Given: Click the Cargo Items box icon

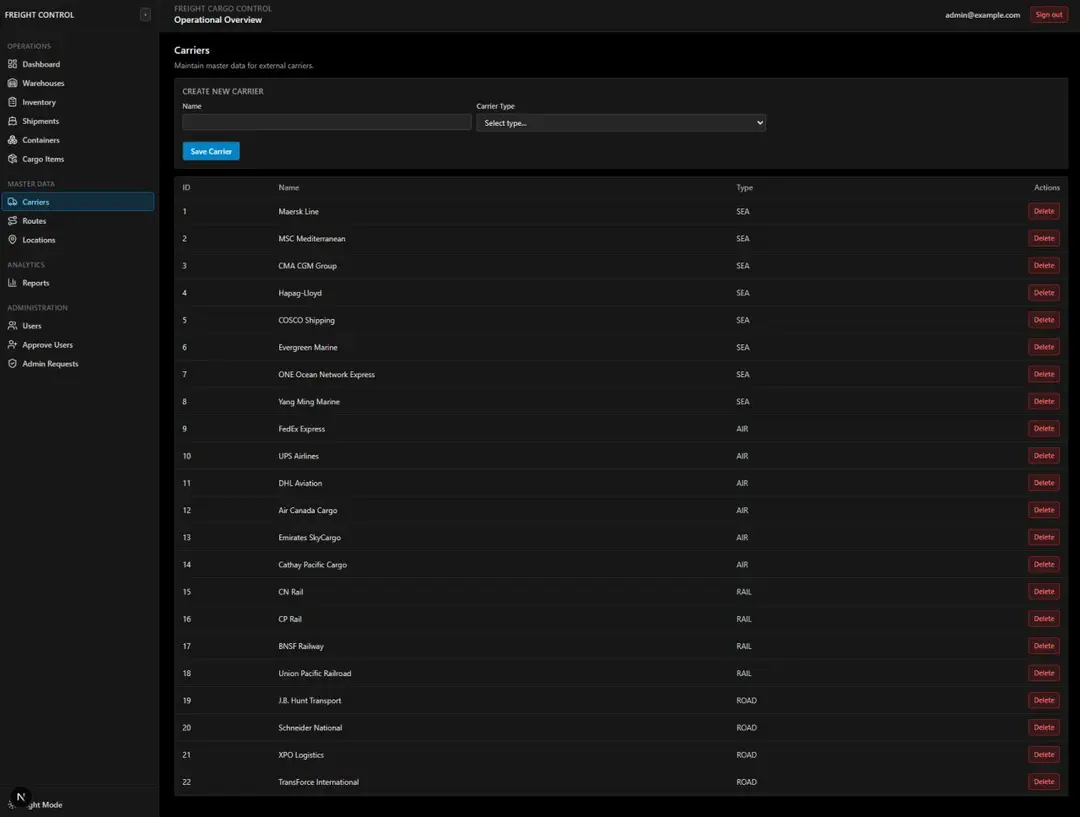Looking at the screenshot, I should point(12,158).
